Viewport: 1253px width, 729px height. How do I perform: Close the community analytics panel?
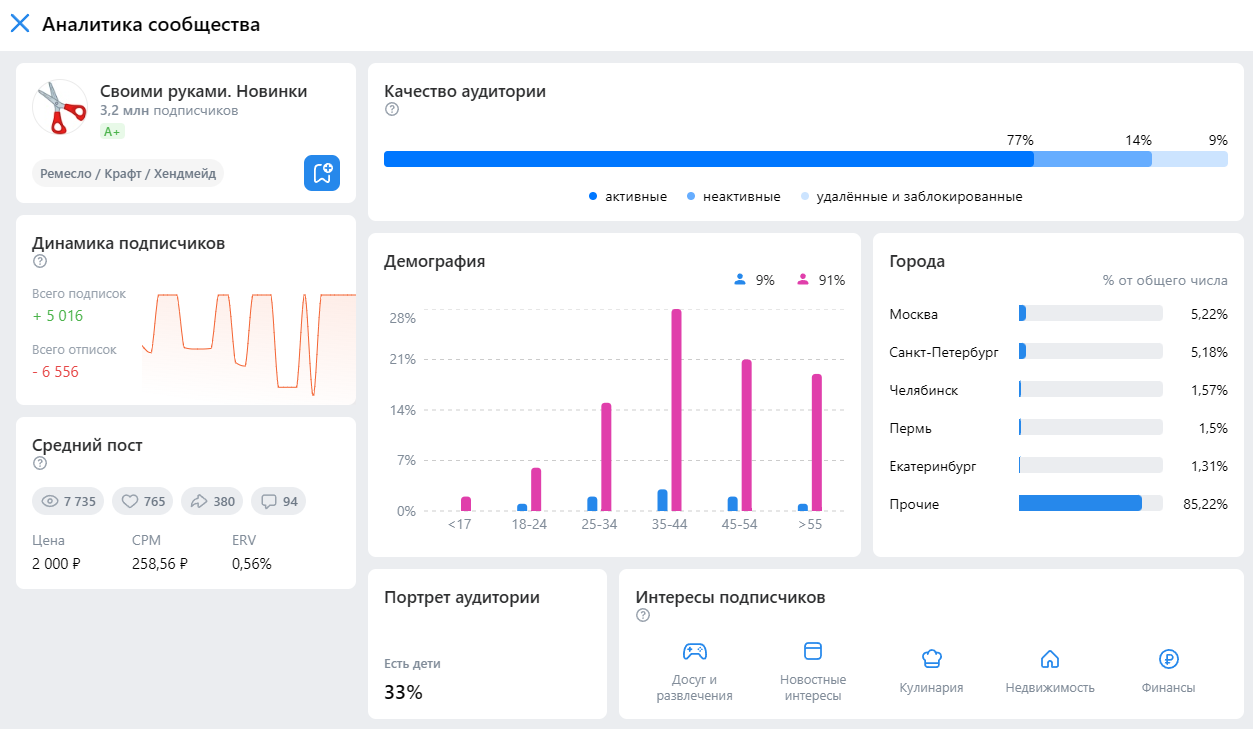pos(20,24)
